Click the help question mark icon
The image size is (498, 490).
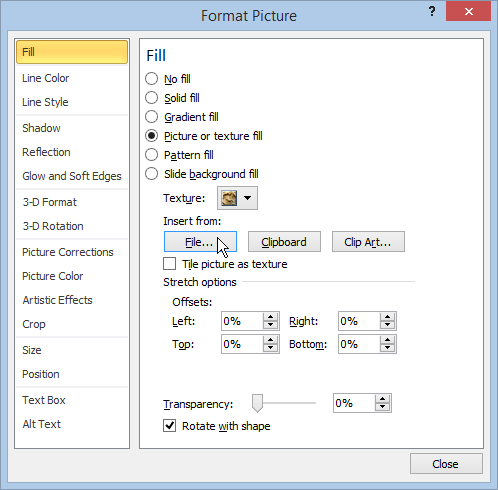tap(432, 12)
